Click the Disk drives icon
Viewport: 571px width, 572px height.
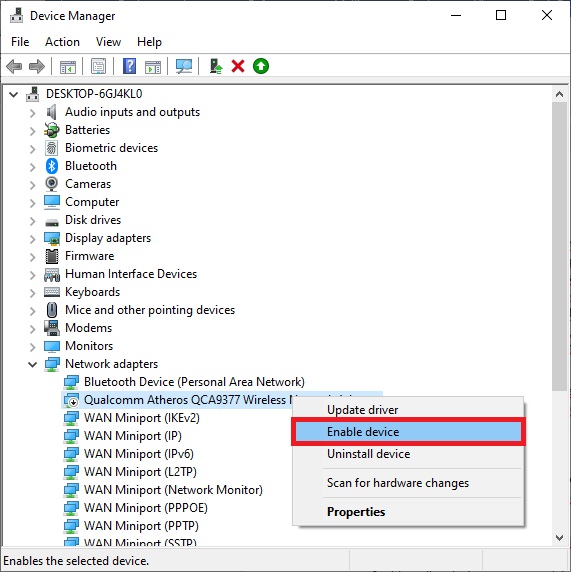(x=52, y=222)
